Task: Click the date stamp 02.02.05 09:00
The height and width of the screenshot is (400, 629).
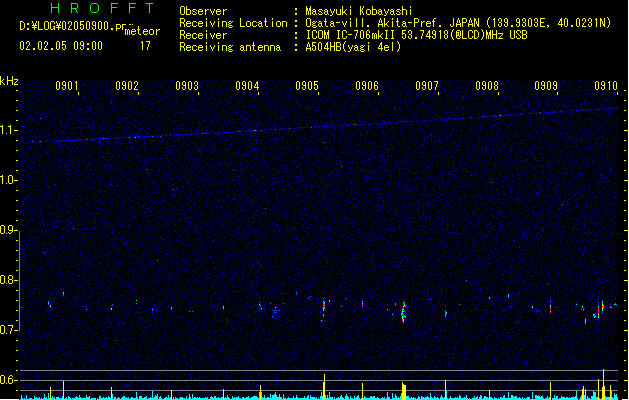Action: coord(61,46)
